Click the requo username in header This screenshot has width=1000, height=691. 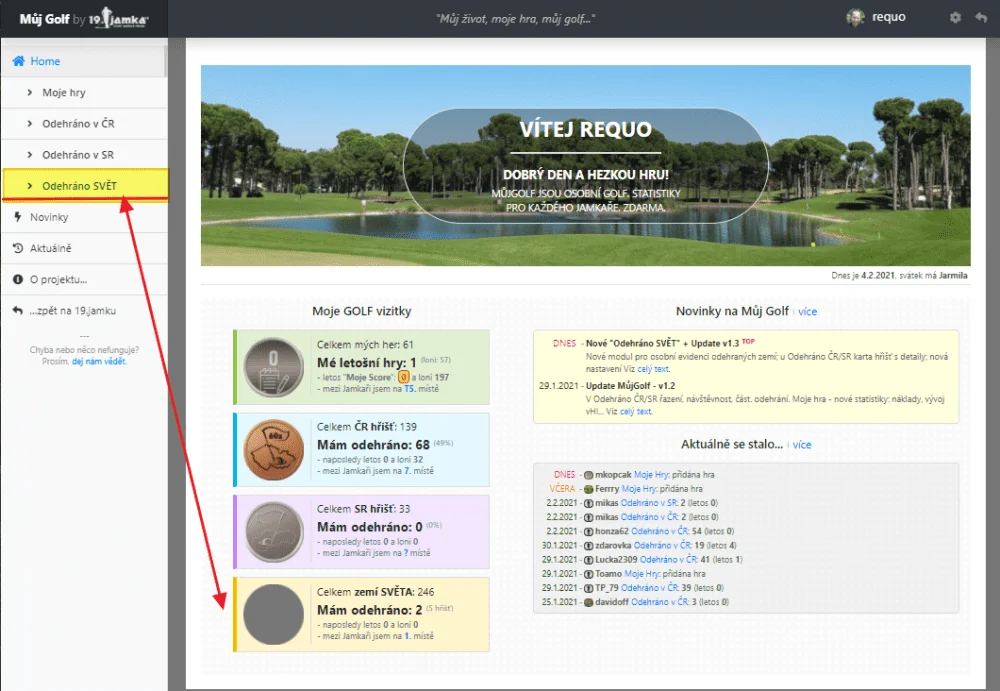[888, 17]
